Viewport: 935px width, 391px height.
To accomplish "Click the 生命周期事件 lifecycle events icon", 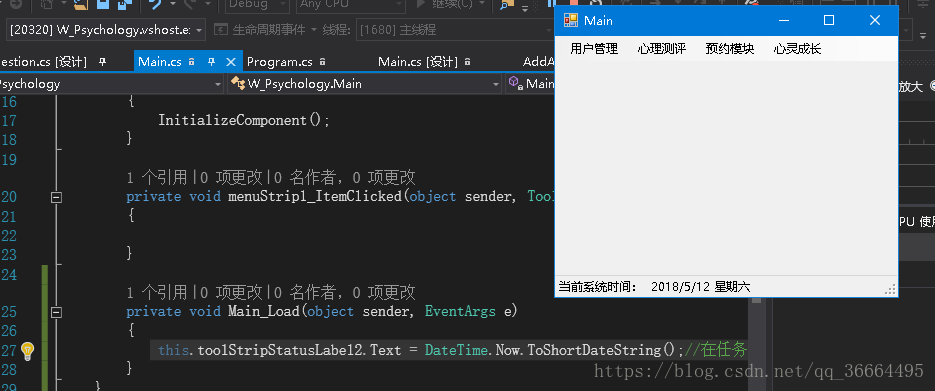I will click(x=221, y=29).
